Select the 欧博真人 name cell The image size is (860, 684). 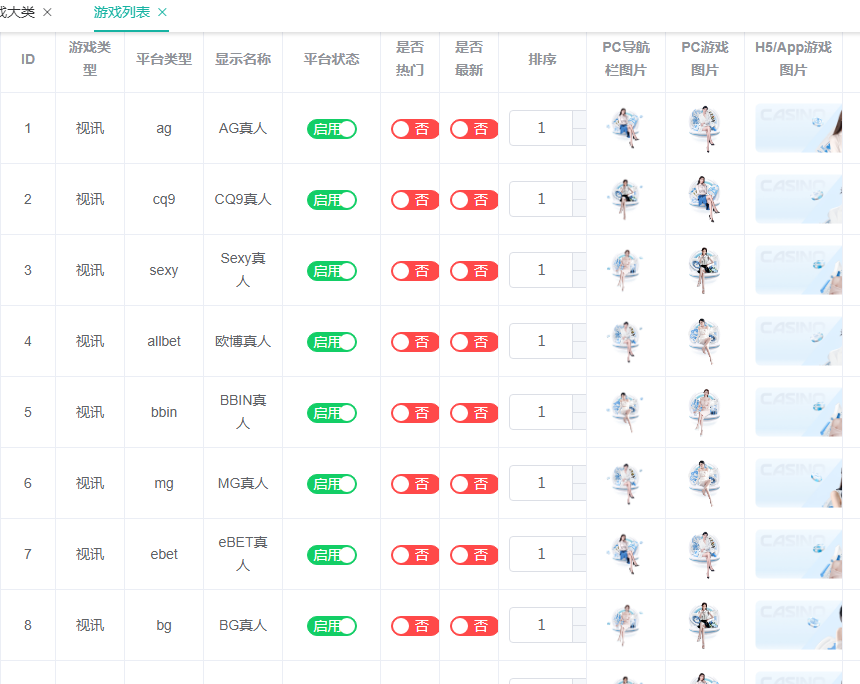[x=243, y=341]
